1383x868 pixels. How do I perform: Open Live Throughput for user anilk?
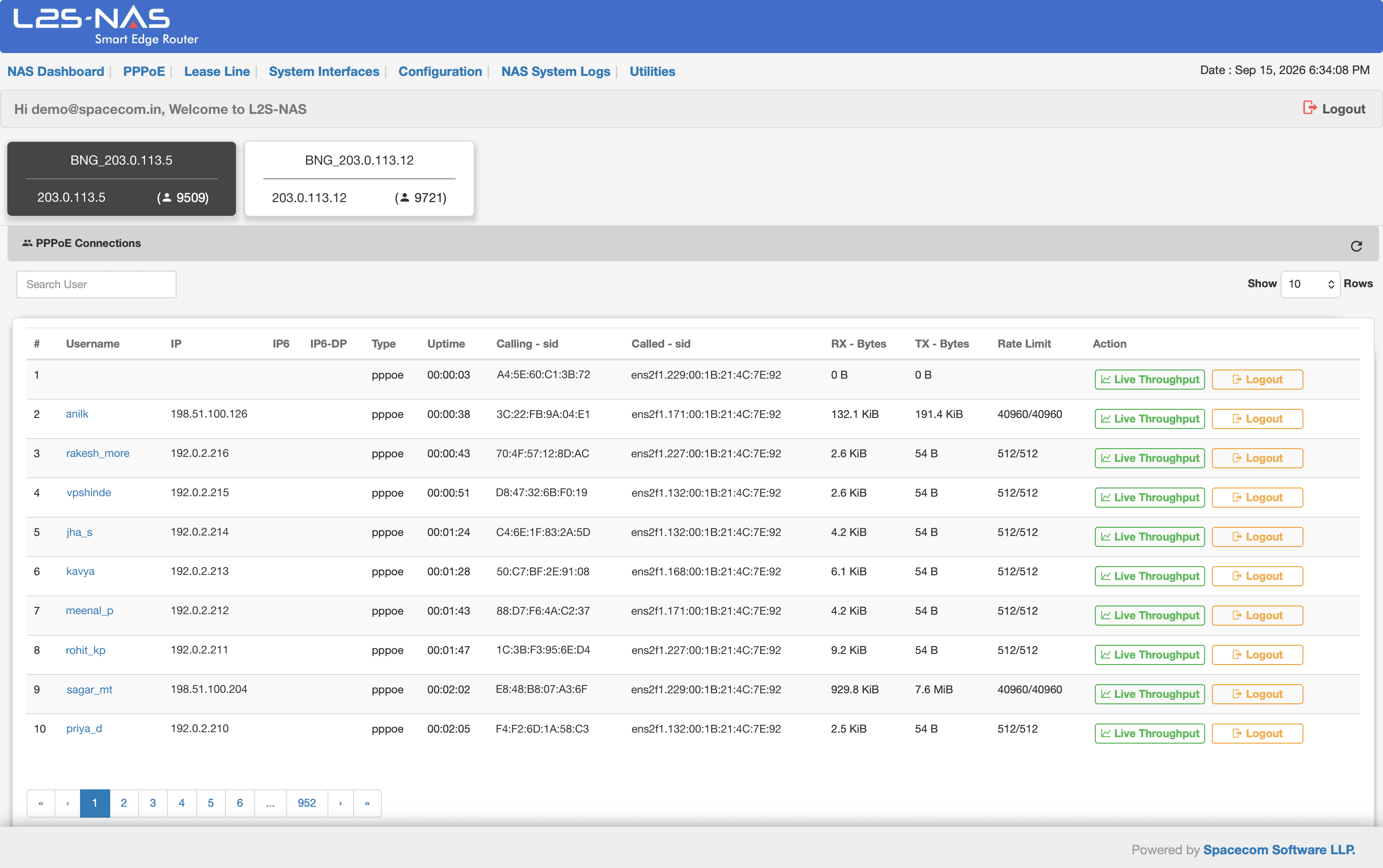click(x=1149, y=418)
